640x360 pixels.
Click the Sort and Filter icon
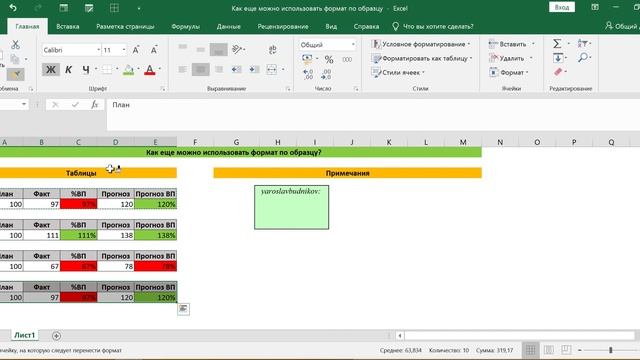coord(582,43)
